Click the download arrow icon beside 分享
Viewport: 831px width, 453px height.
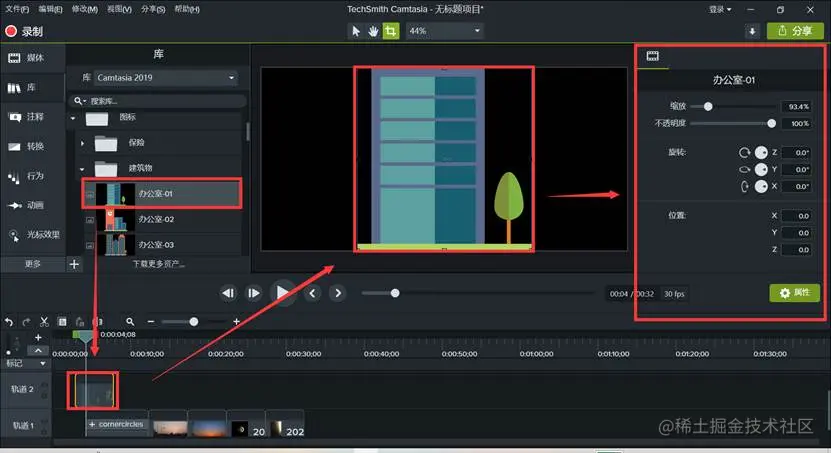pyautogui.click(x=752, y=31)
